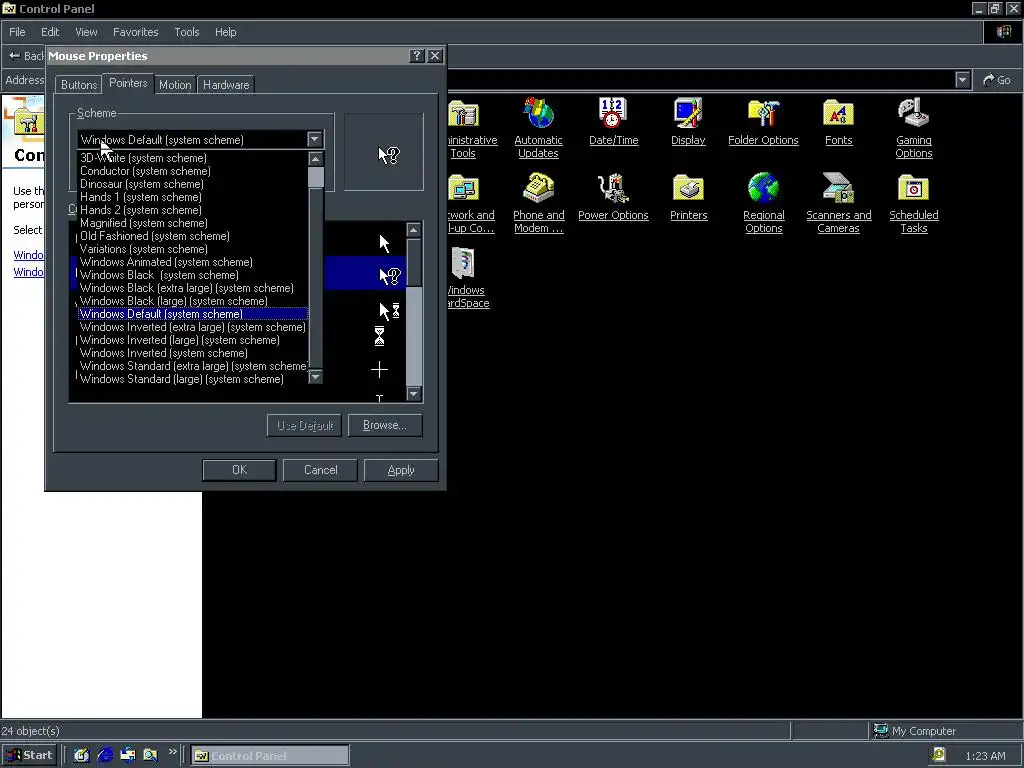
Task: Click Cancel in Mouse Properties
Action: tap(320, 470)
